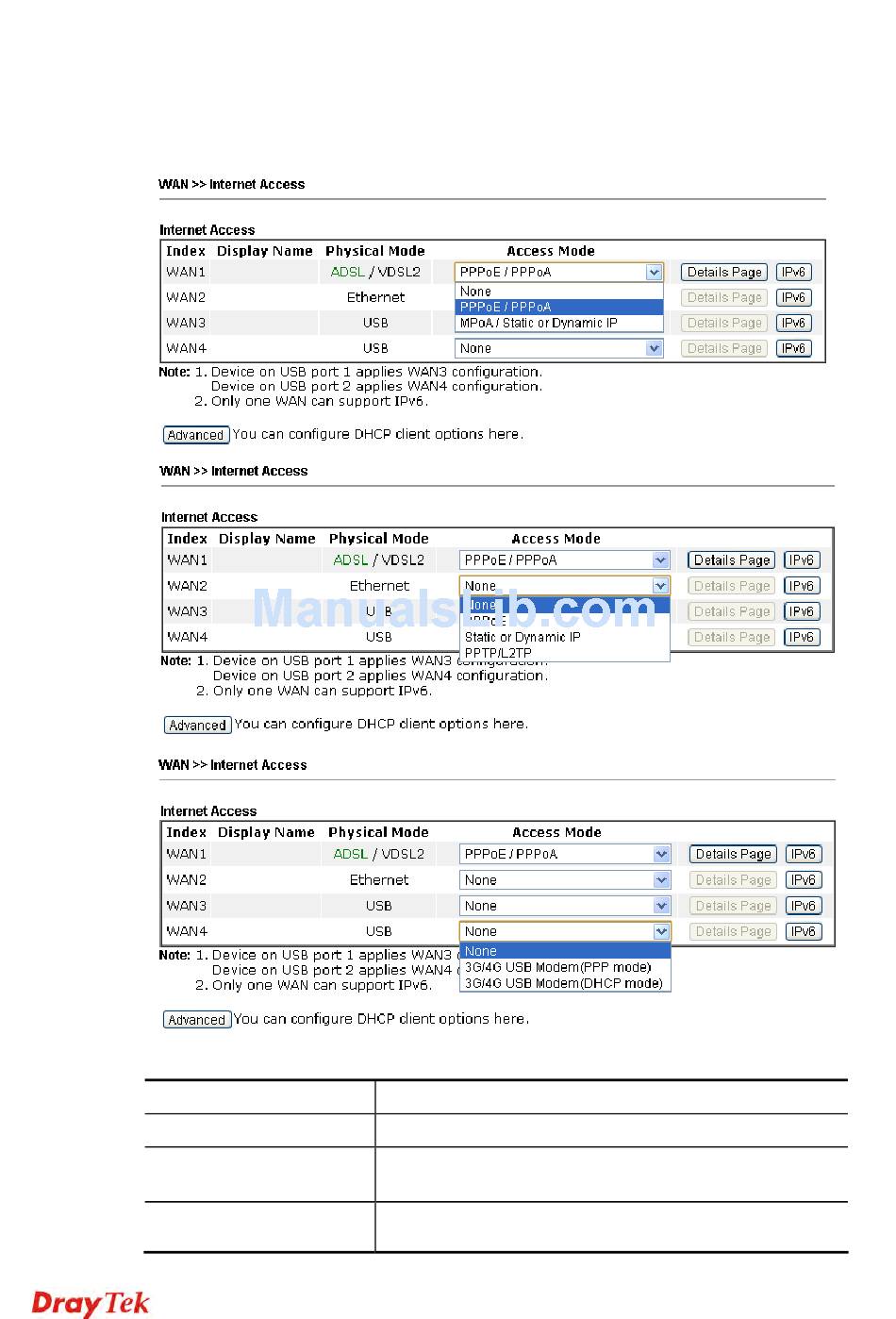Image resolution: width=896 pixels, height=1319 pixels.
Task: Click WAN3 IPv6 button in middle panel
Action: [802, 611]
